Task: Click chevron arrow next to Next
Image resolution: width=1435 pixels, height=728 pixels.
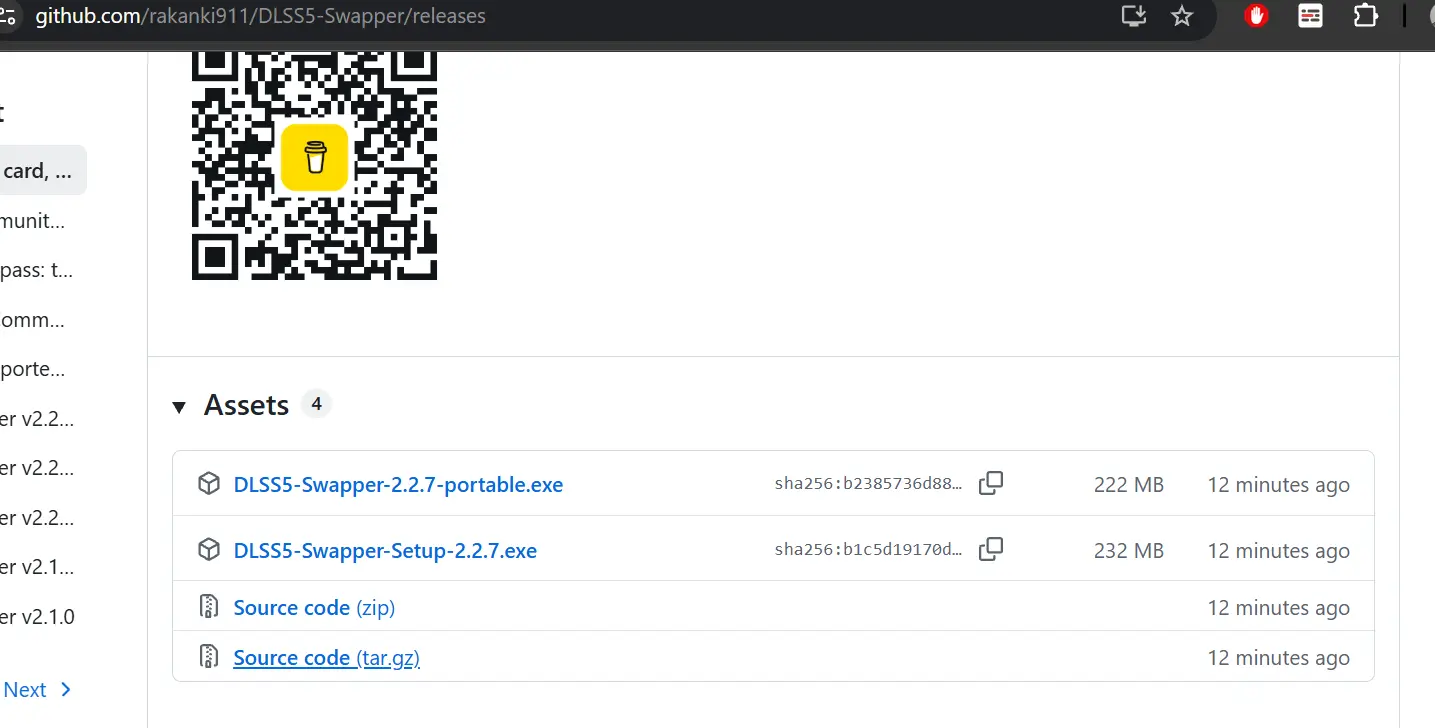Action: [65, 690]
